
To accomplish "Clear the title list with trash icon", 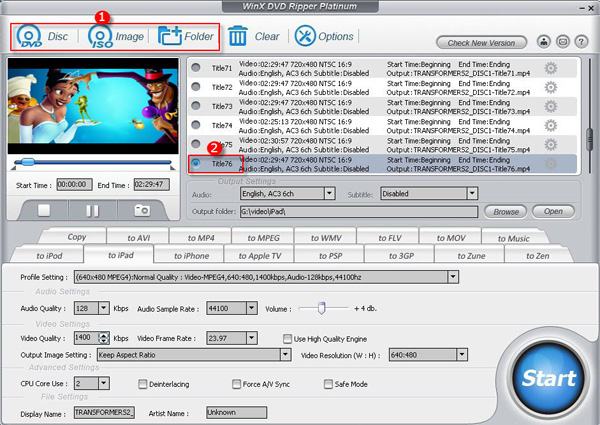I will pos(238,36).
